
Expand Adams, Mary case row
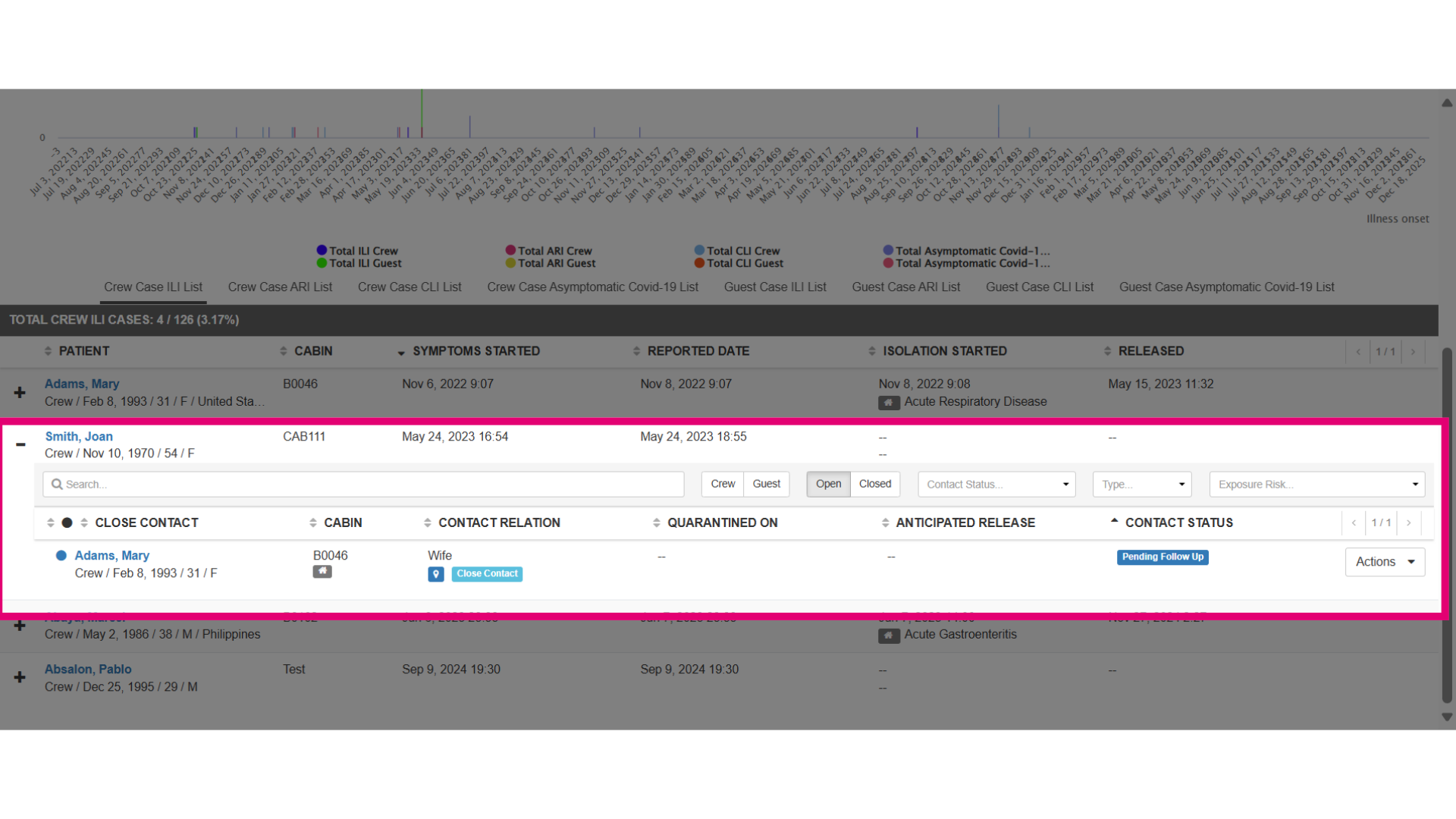[x=20, y=393]
